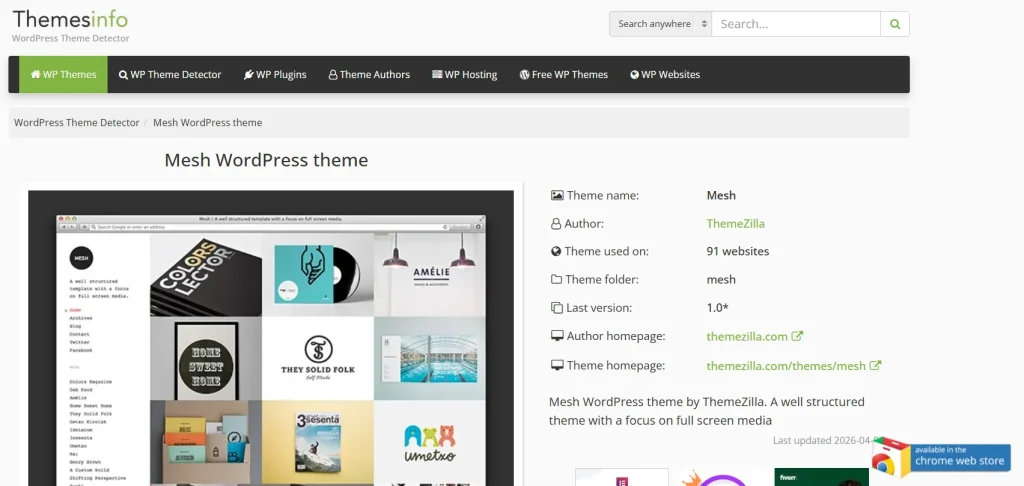This screenshot has width=1024, height=486.
Task: Open the WP Hosting menu item
Action: [464, 74]
